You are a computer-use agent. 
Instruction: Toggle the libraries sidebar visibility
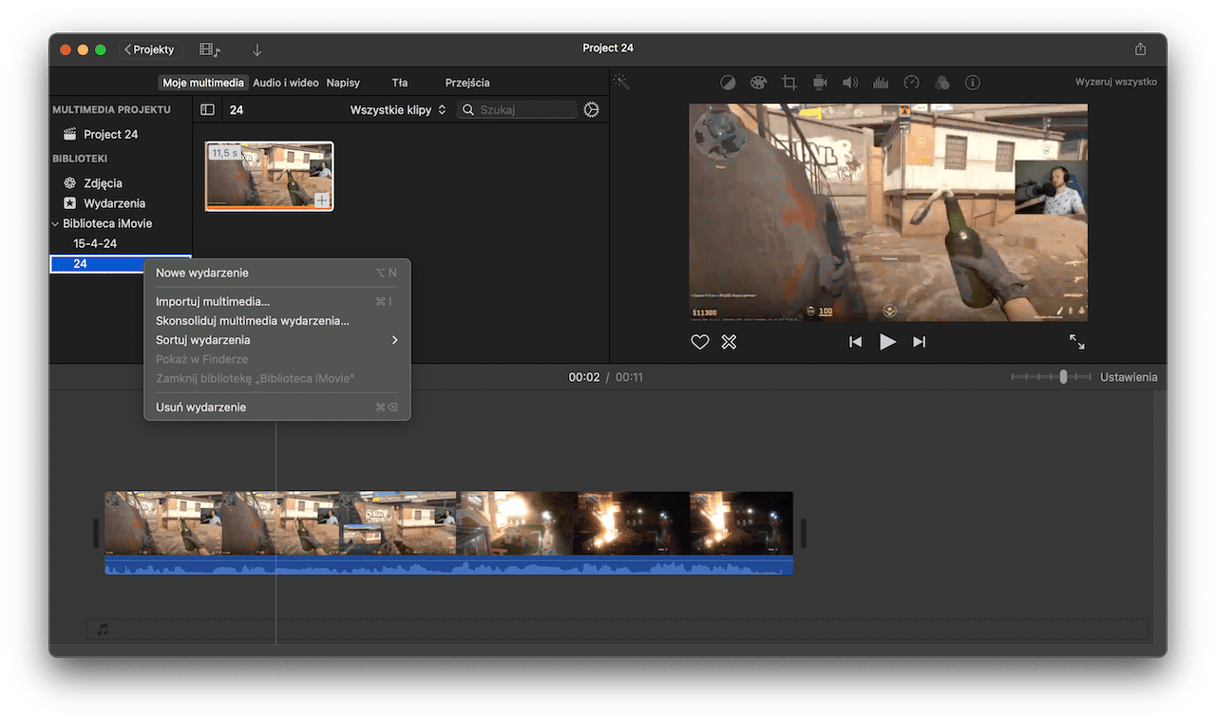208,110
